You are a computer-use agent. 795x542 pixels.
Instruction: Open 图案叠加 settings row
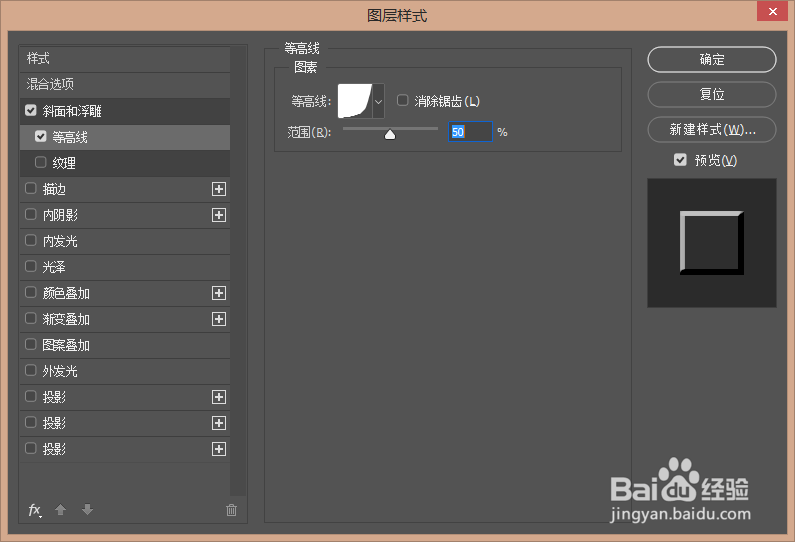[125, 345]
